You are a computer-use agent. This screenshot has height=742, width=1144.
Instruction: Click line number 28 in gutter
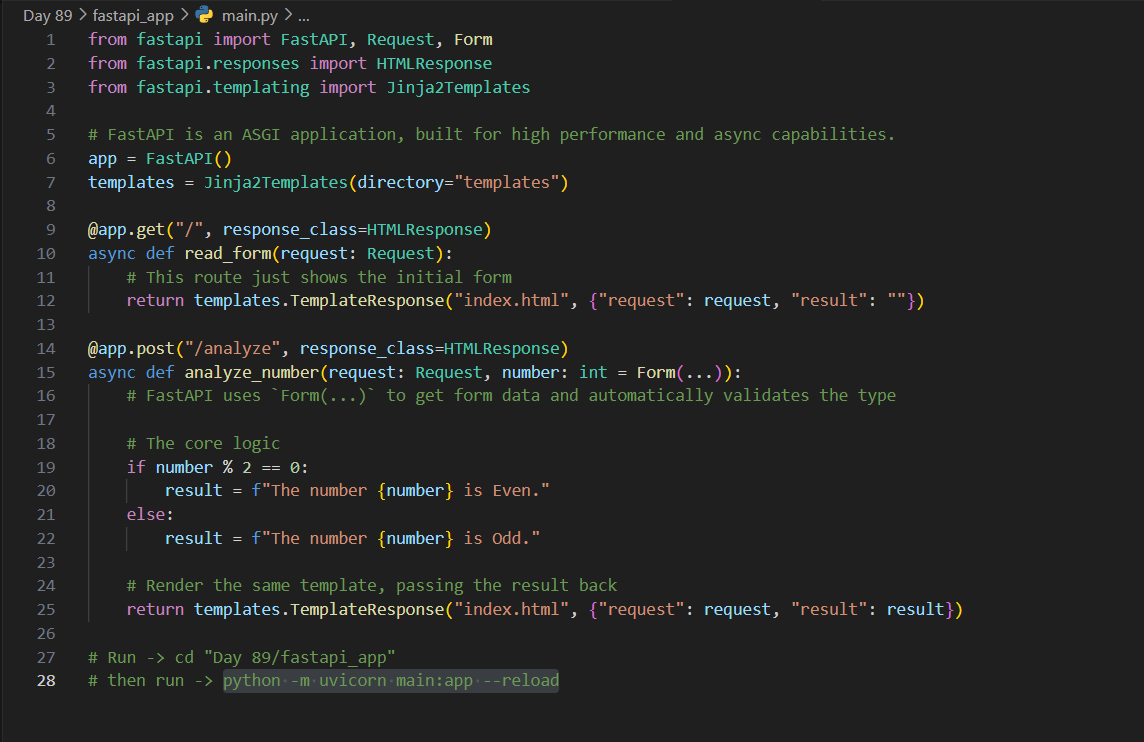pyautogui.click(x=46, y=681)
